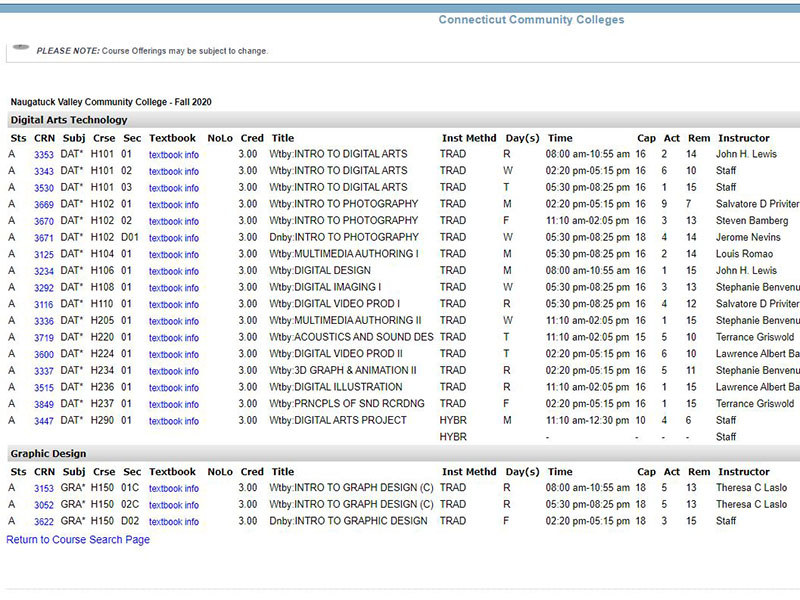Textbook info for Prncpls of Snd Rcrdng

[174, 405]
